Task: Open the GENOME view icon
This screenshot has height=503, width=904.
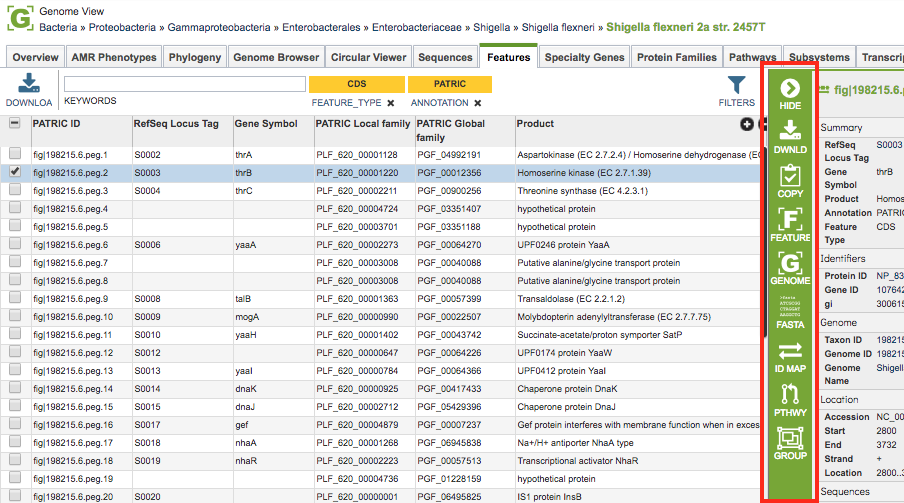Action: [790, 262]
